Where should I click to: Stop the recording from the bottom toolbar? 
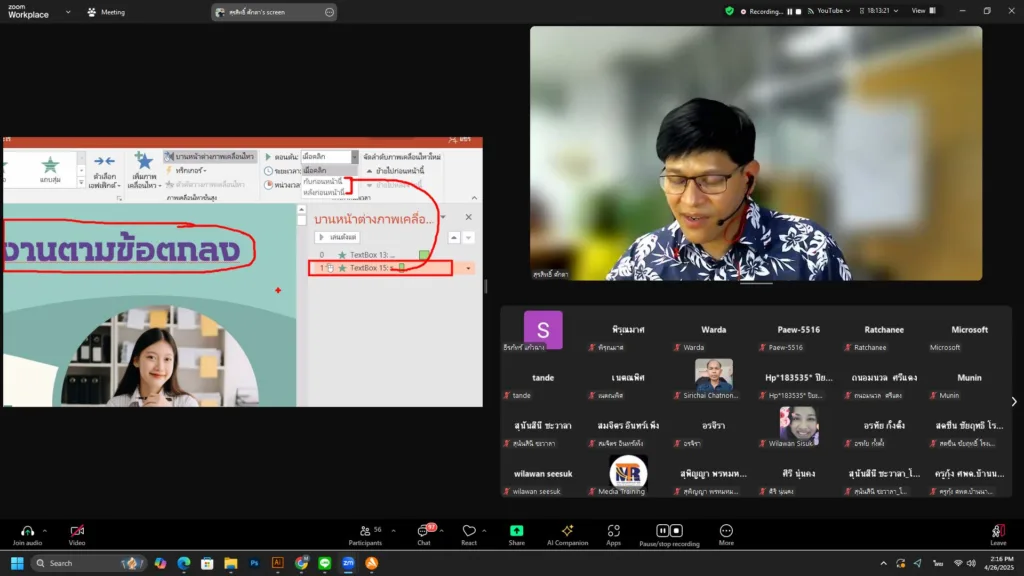click(x=677, y=531)
